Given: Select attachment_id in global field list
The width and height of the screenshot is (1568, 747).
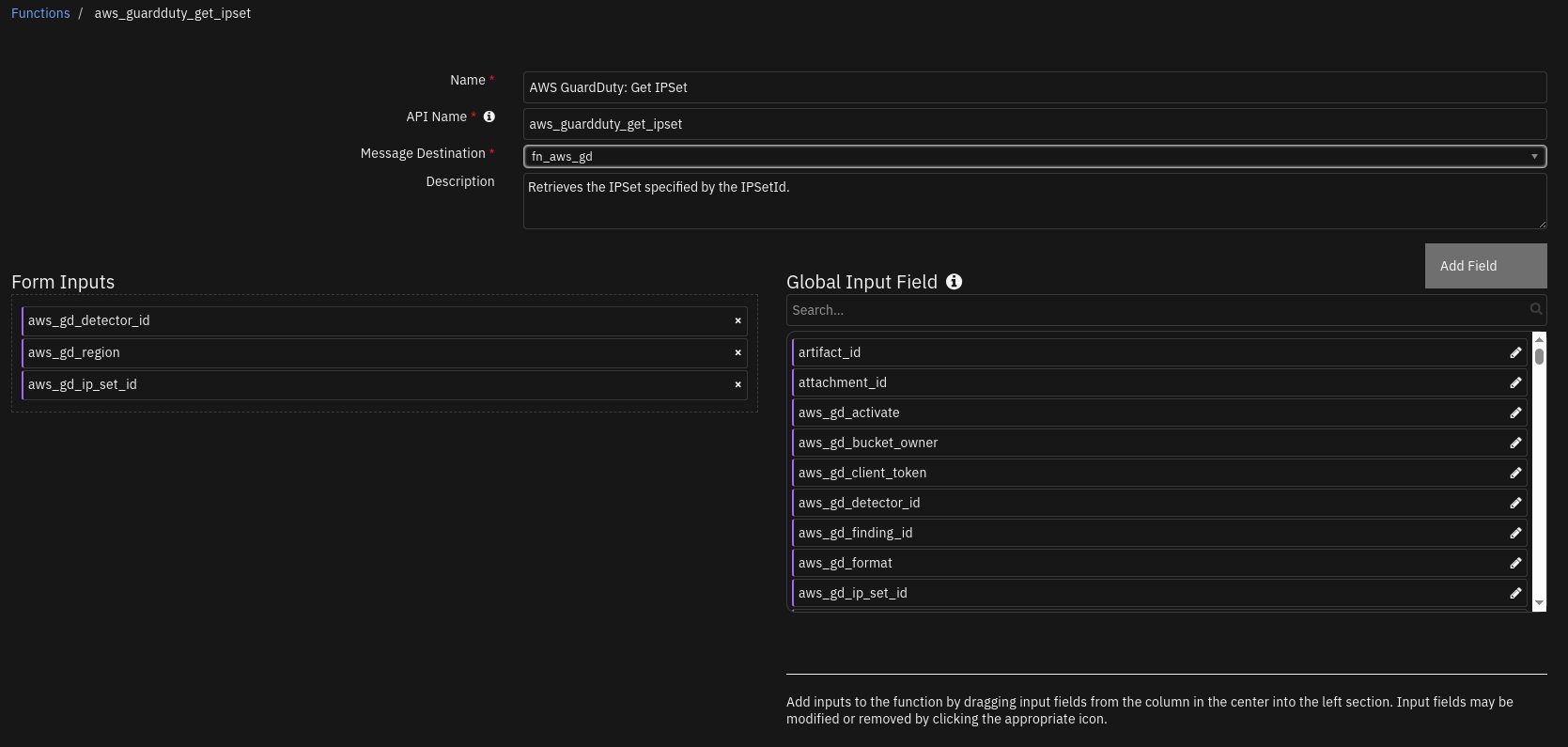Looking at the screenshot, I should tap(1159, 382).
